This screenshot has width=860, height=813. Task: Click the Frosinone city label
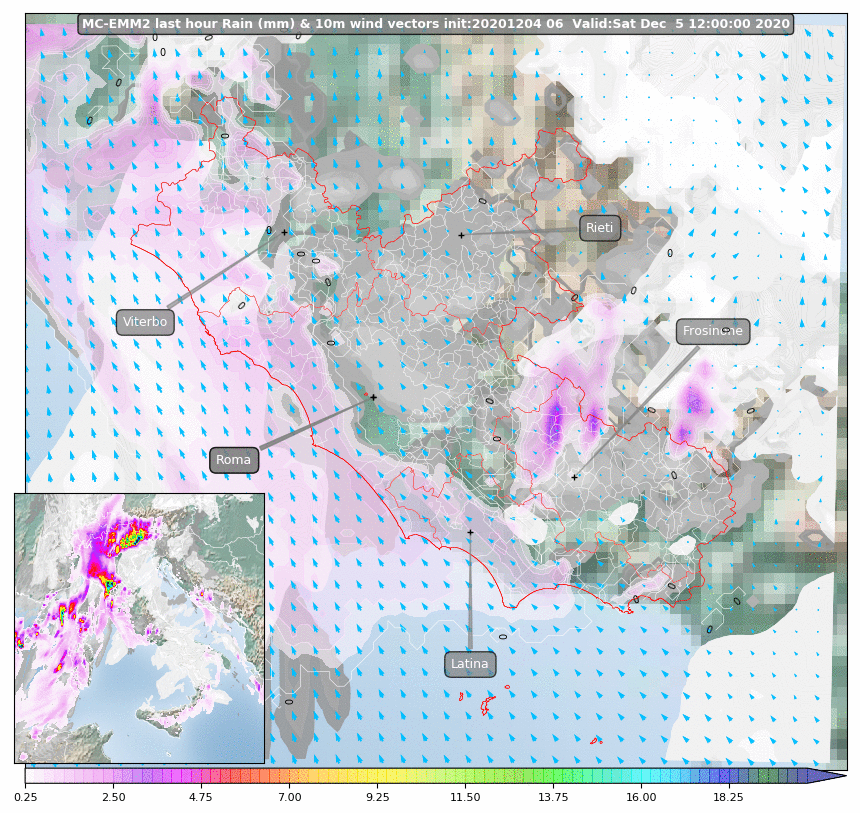click(712, 331)
